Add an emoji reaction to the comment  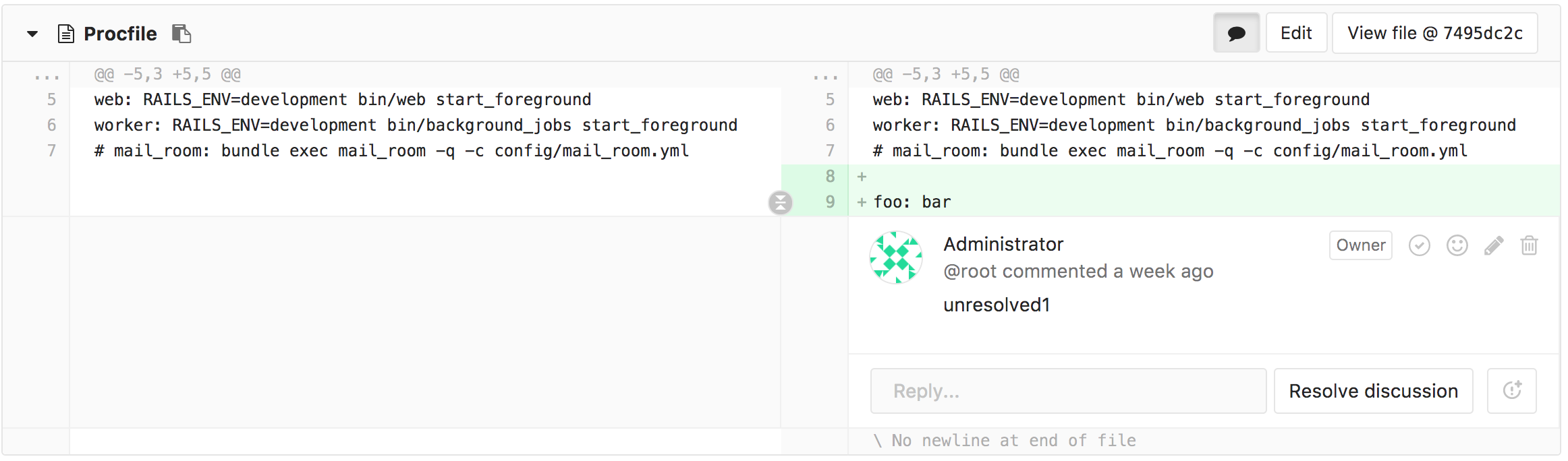coord(1457,245)
